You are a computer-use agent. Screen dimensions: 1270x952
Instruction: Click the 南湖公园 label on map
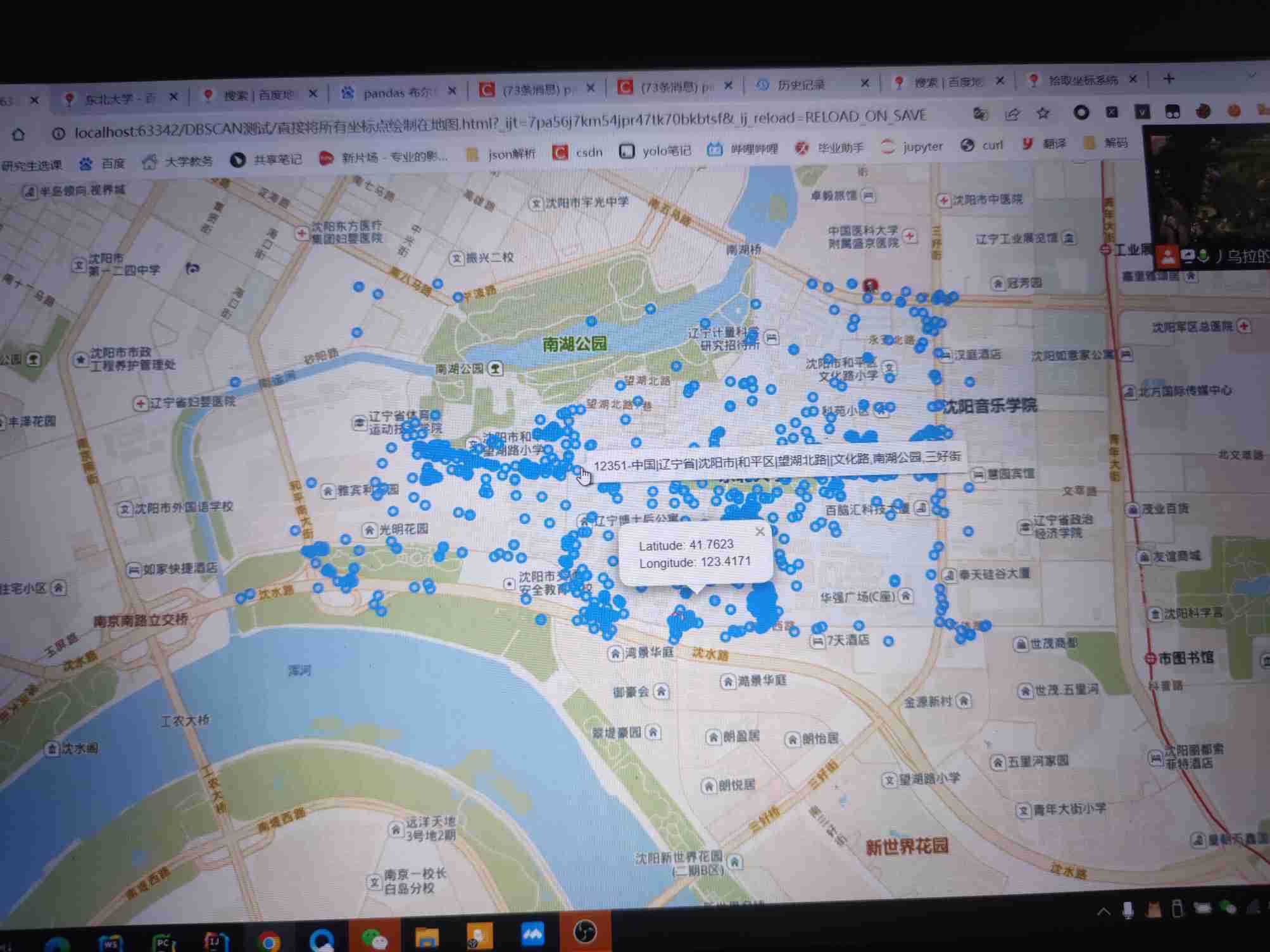[574, 344]
